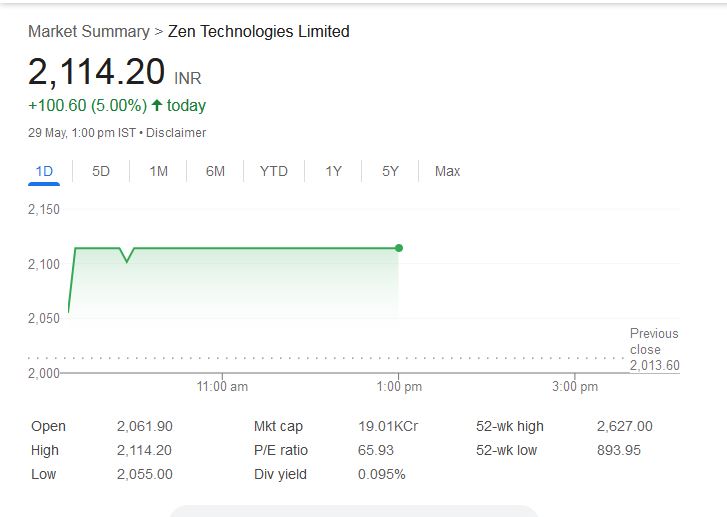The width and height of the screenshot is (727, 517).
Task: Open the Disclaimer link
Action: click(x=176, y=132)
